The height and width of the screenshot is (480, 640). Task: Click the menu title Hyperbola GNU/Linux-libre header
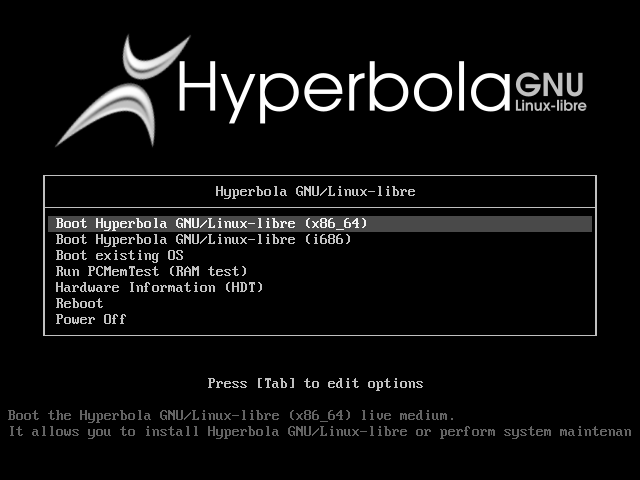[316, 191]
